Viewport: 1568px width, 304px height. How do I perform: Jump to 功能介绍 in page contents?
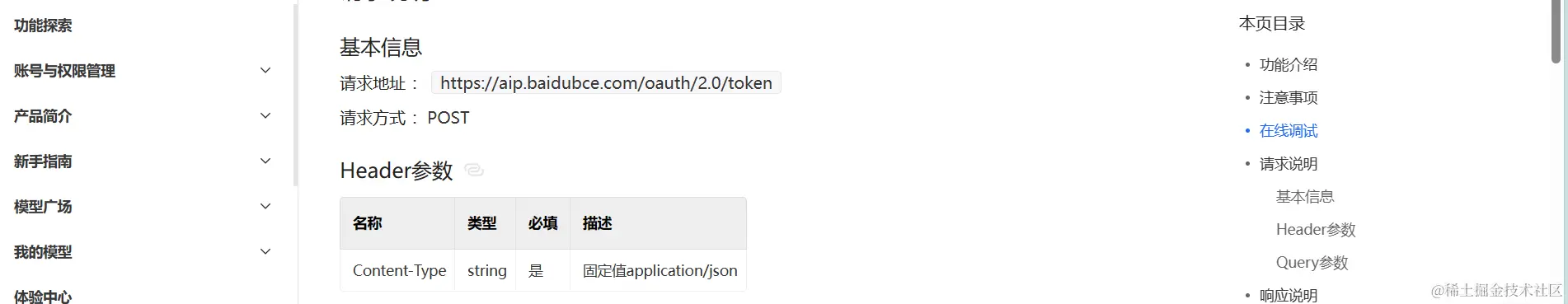click(x=1289, y=64)
